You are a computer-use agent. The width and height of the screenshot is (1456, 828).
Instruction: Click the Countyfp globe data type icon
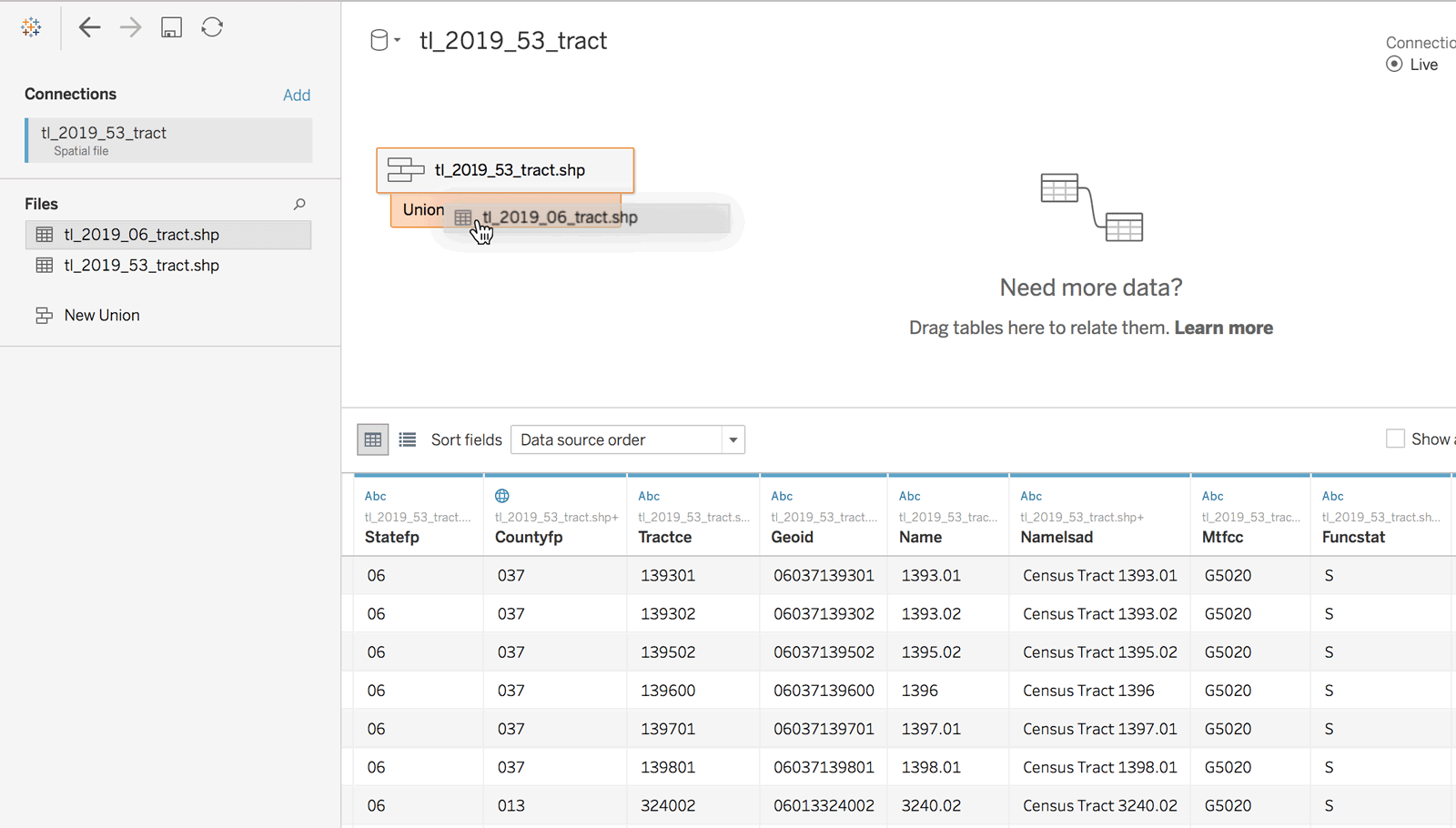[x=502, y=496]
